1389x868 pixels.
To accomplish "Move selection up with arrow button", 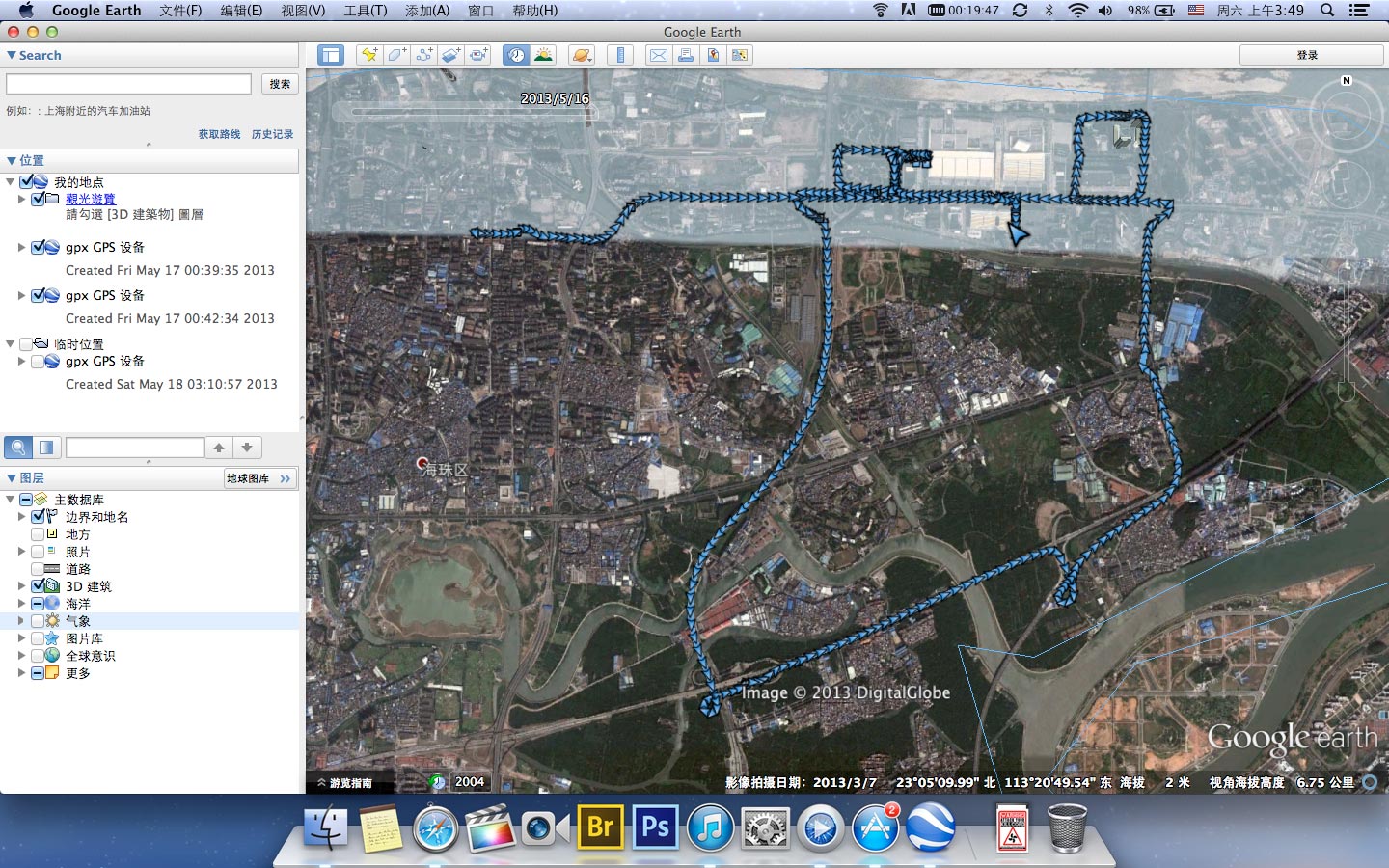I will [219, 448].
